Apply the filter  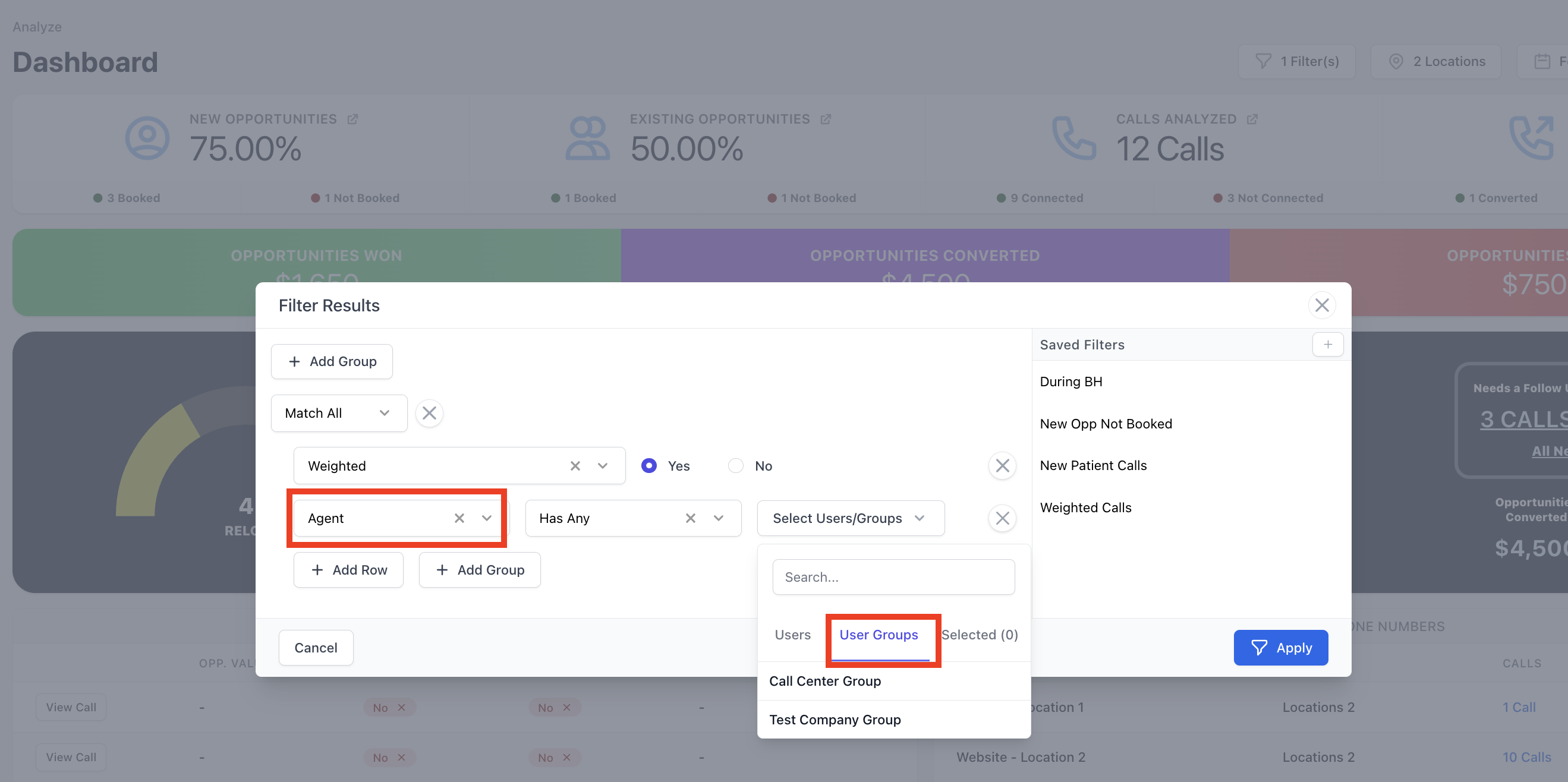point(1281,648)
